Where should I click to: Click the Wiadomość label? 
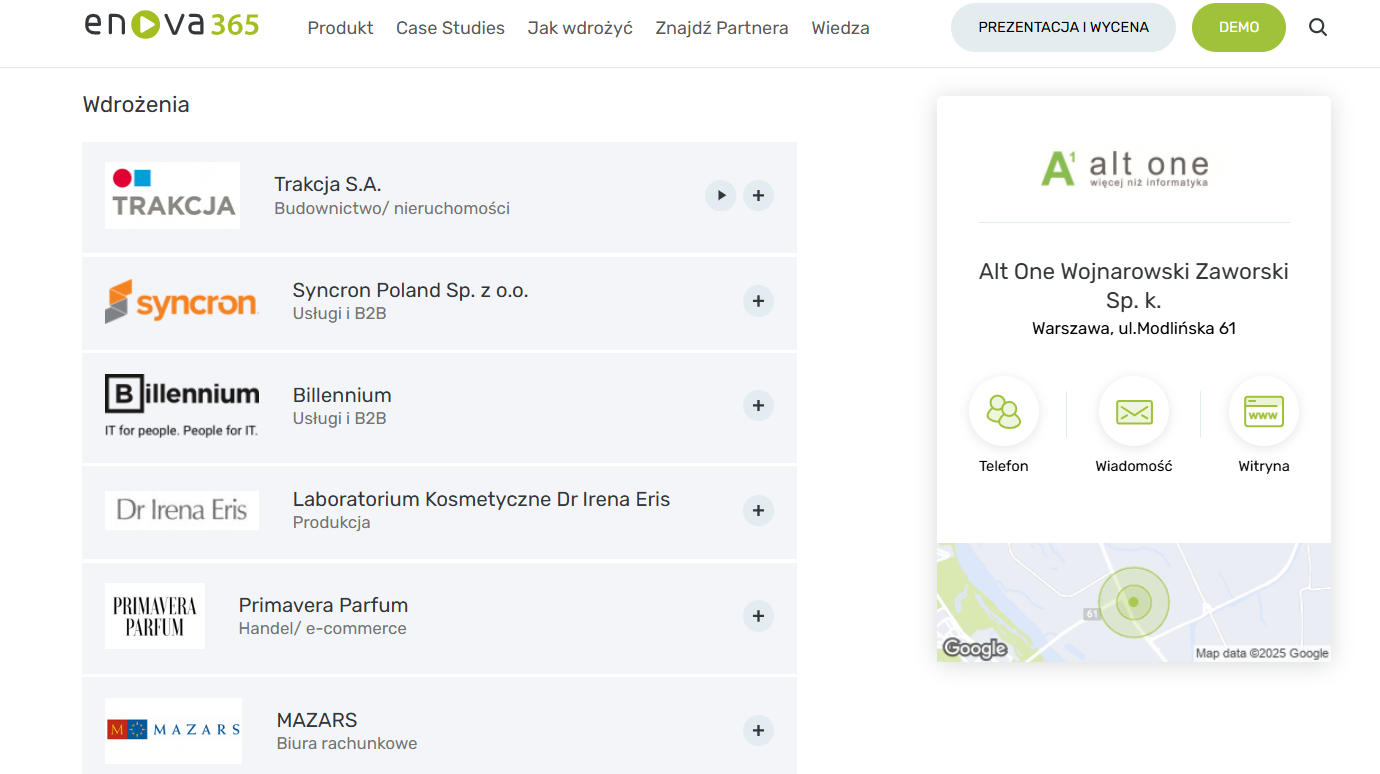point(1134,466)
